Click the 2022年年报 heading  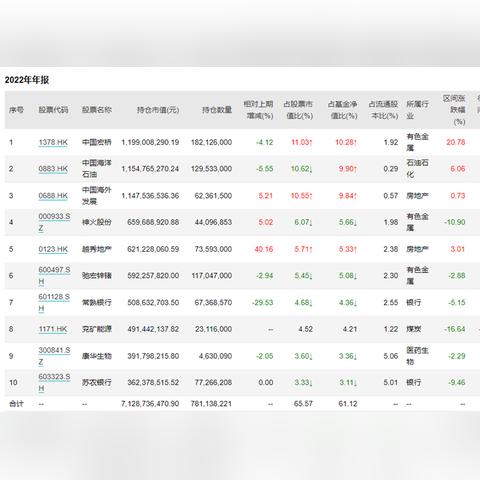pyautogui.click(x=27, y=80)
